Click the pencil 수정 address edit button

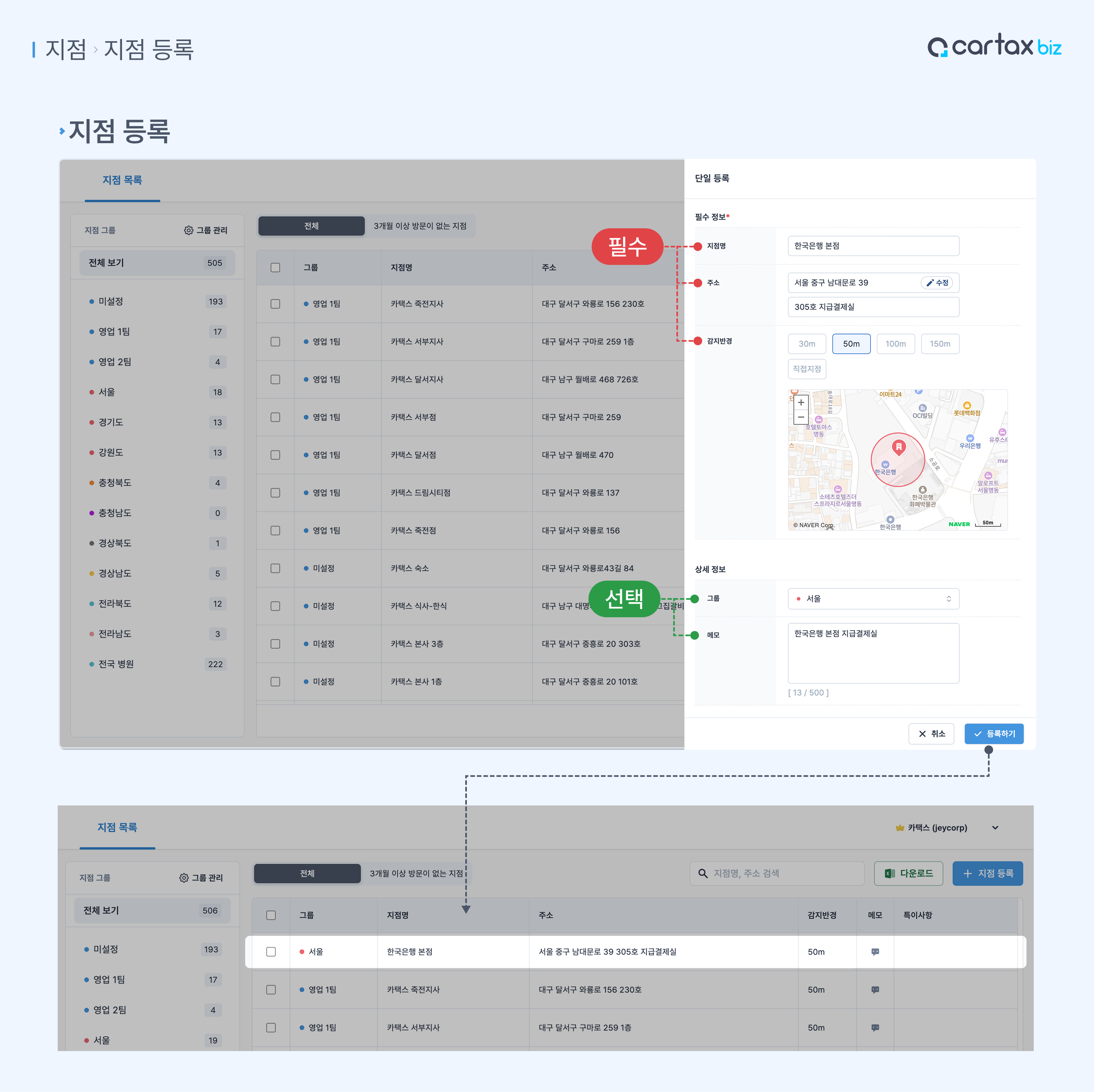[937, 283]
